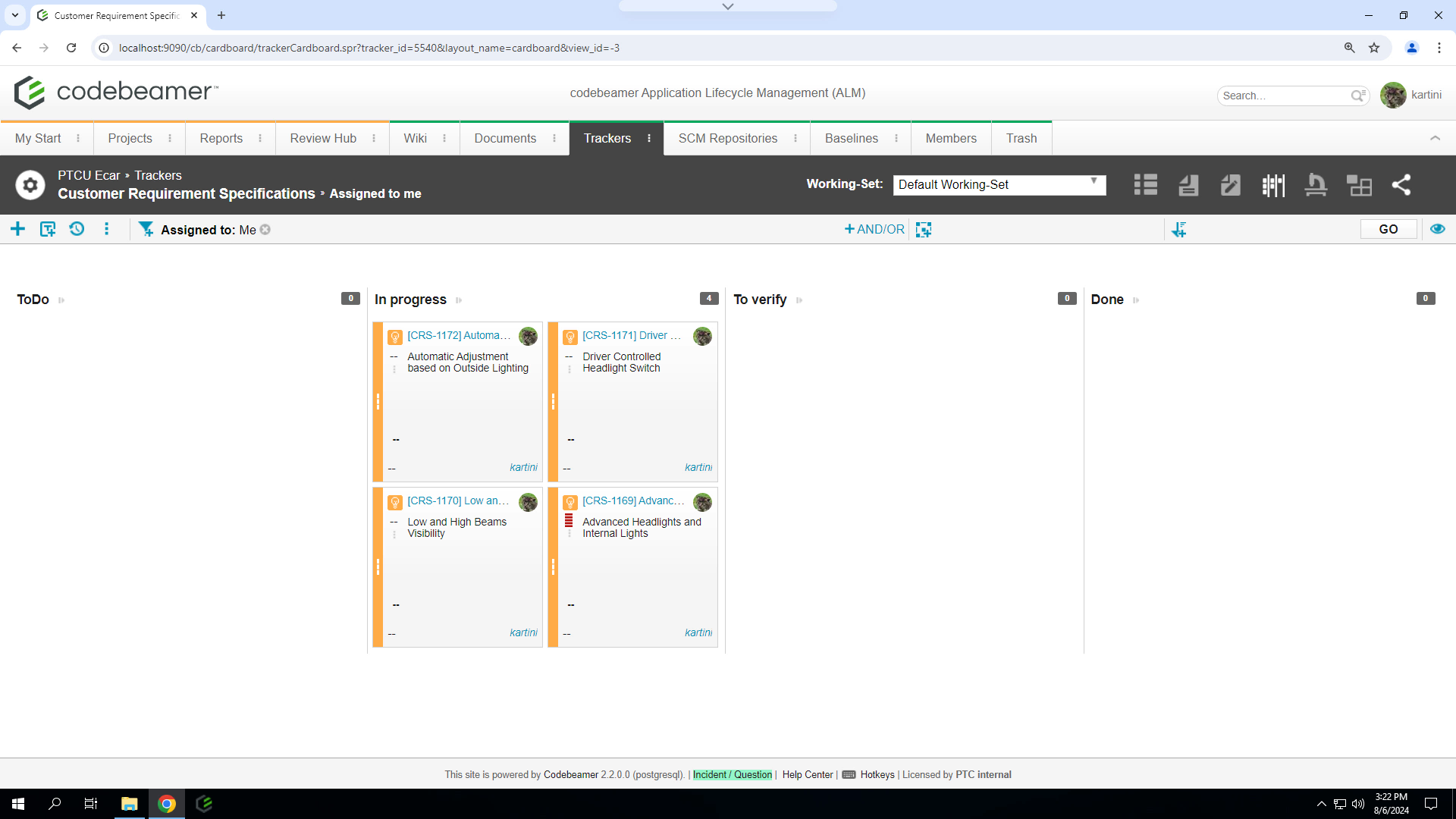Expand the In progress column arrow

tap(459, 300)
